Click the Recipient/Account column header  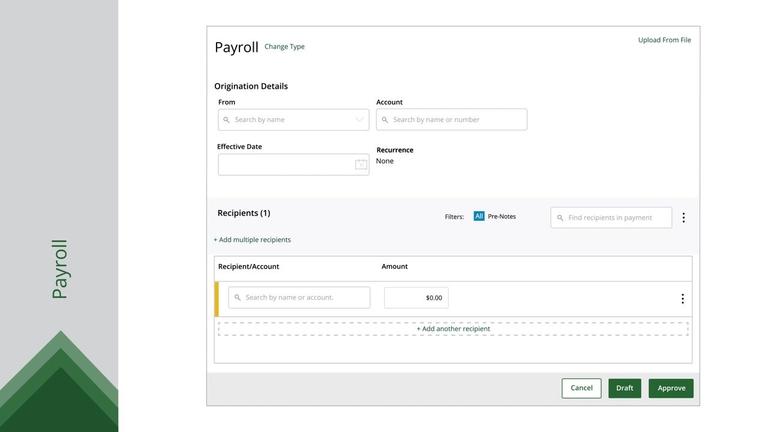click(248, 266)
